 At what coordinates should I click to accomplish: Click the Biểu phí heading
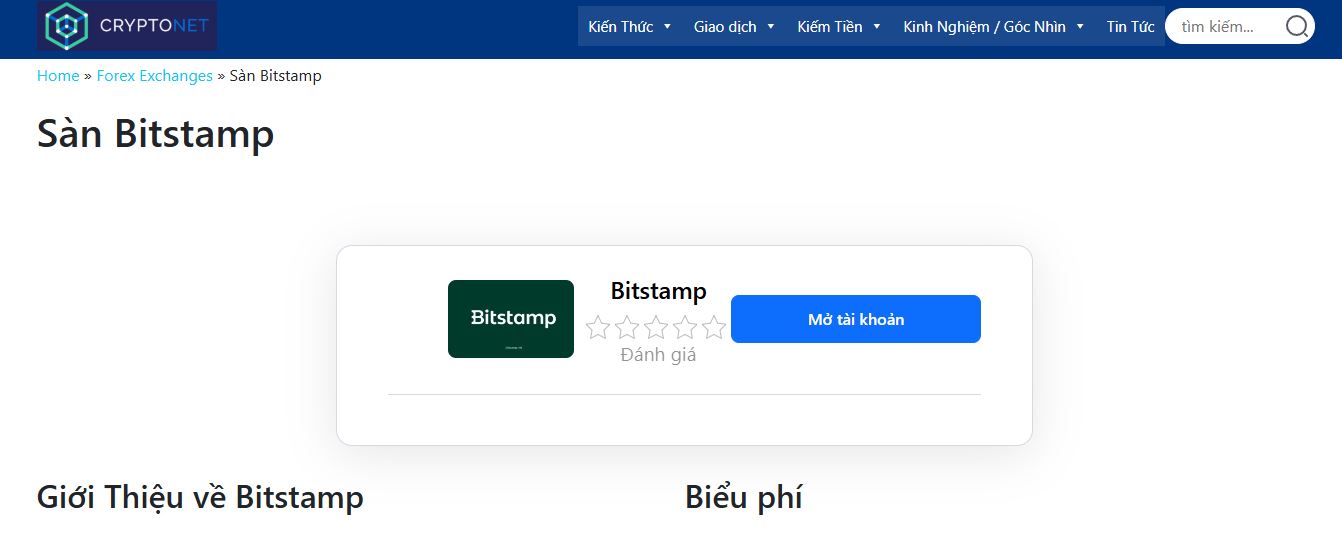pyautogui.click(x=744, y=497)
